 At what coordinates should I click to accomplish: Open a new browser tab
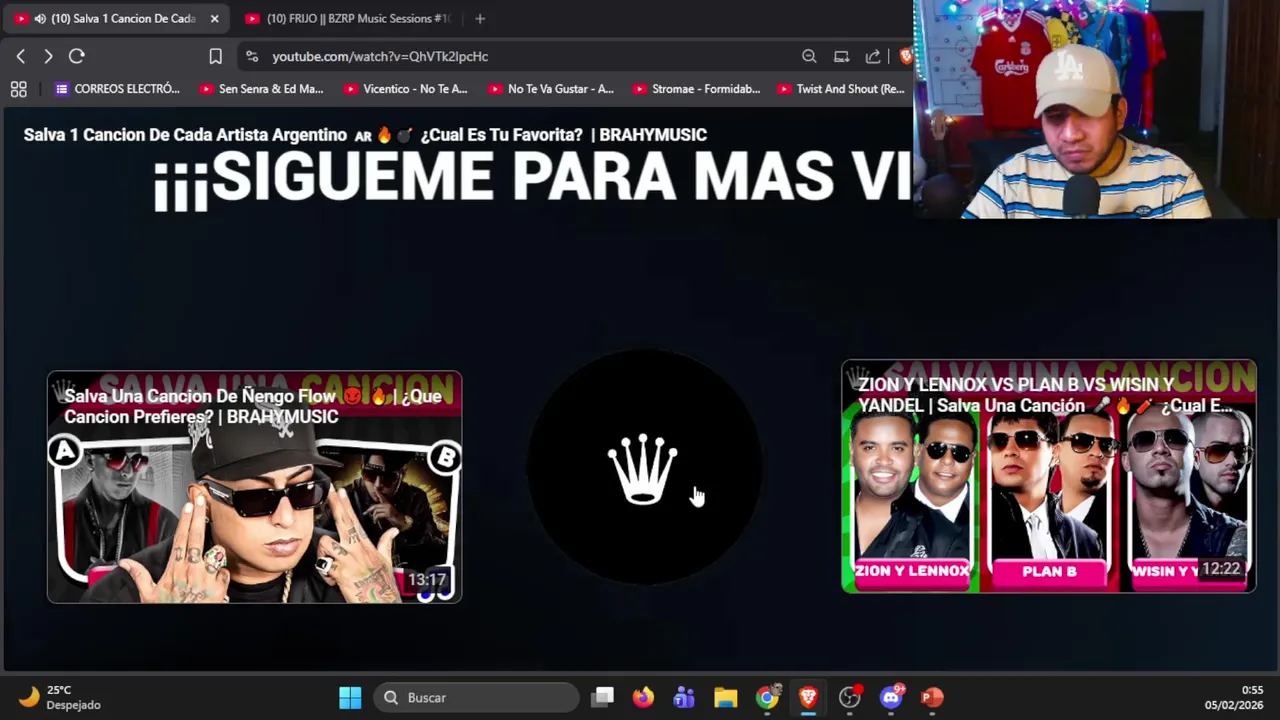click(x=480, y=19)
